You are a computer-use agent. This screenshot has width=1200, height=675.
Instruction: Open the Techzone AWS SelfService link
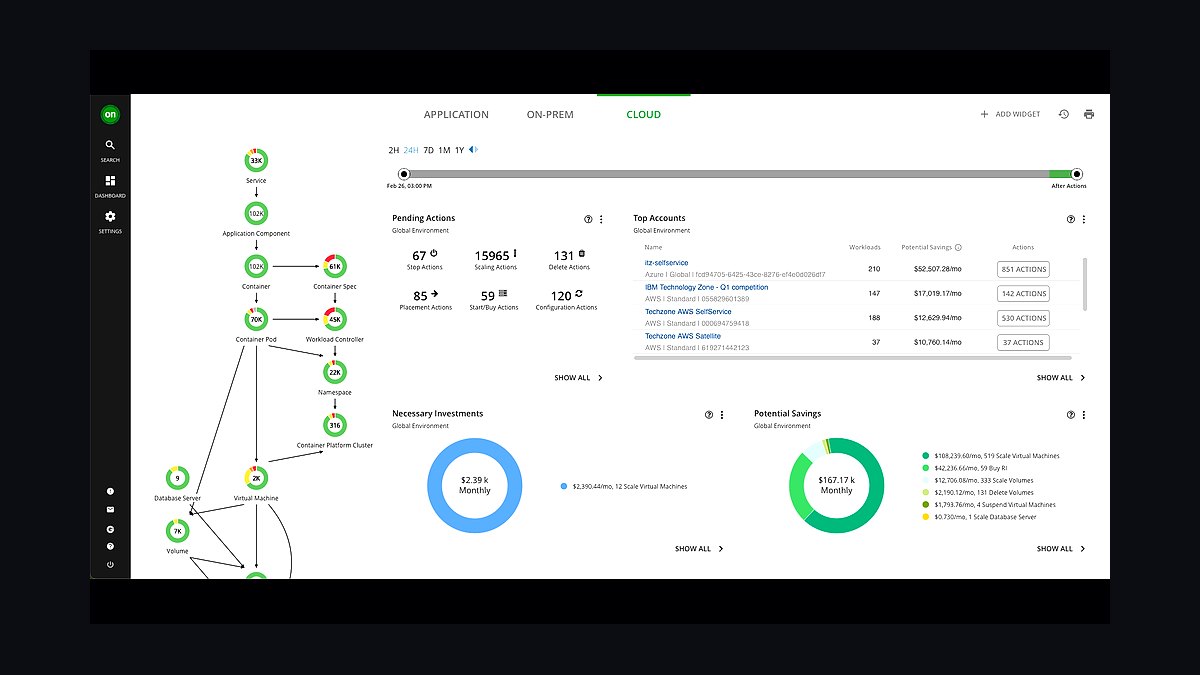[688, 312]
